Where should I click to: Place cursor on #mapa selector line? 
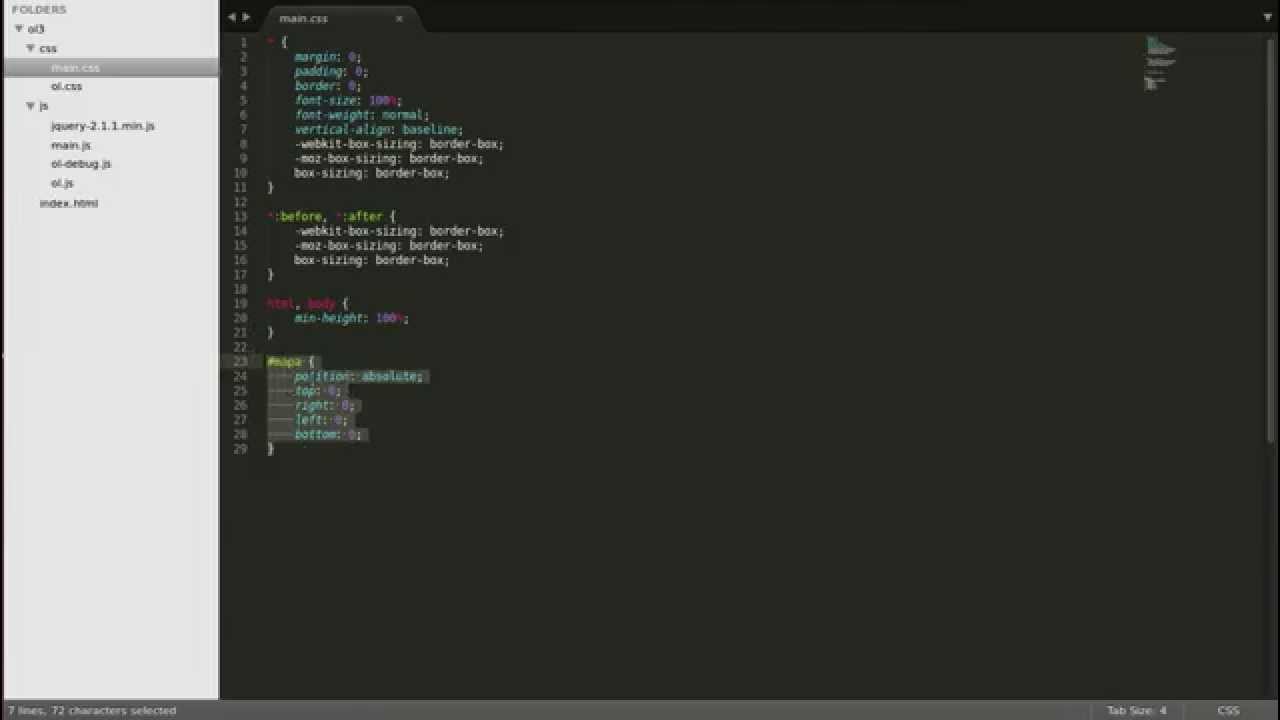click(291, 362)
